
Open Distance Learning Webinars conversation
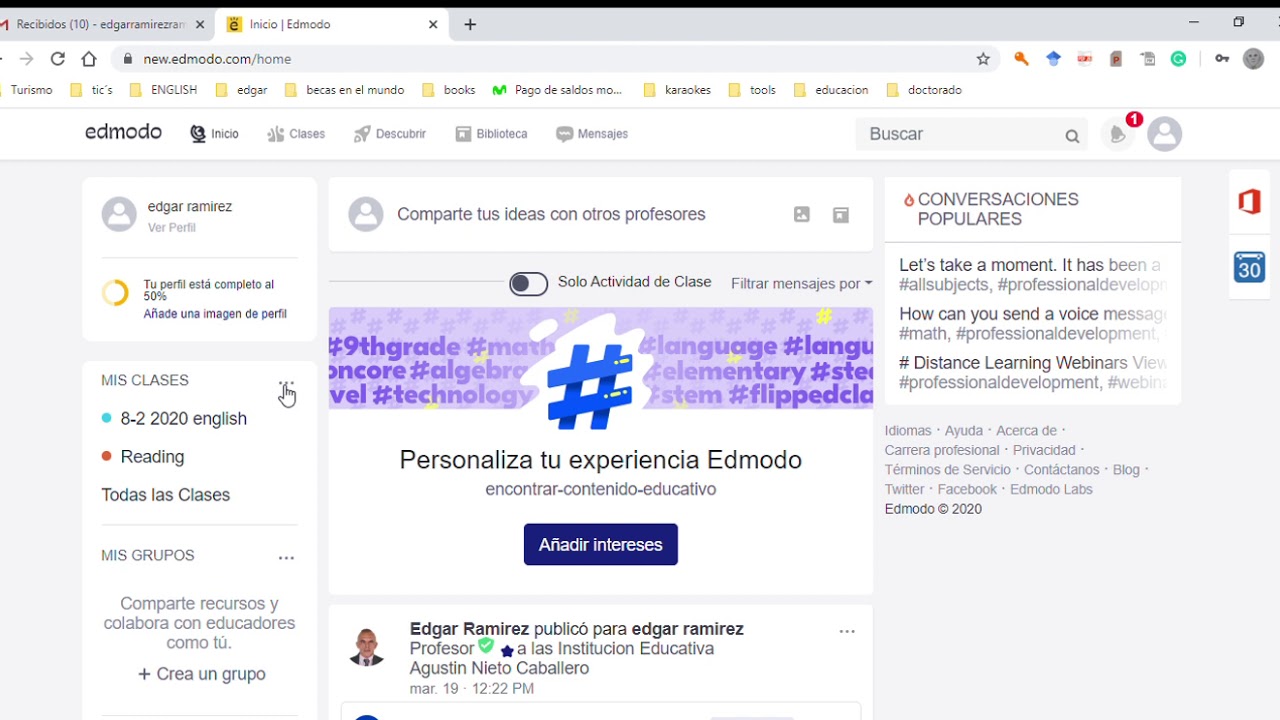[1032, 363]
